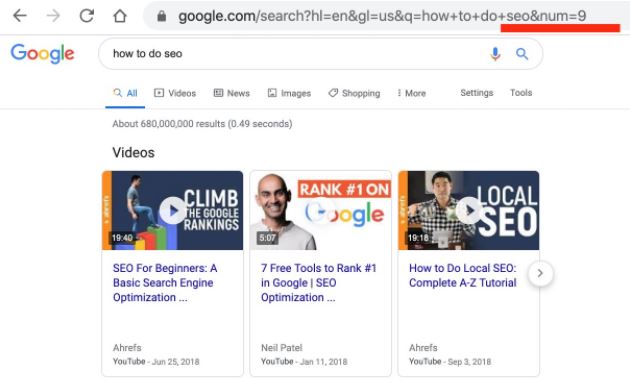Open the Images search tab

pos(289,93)
